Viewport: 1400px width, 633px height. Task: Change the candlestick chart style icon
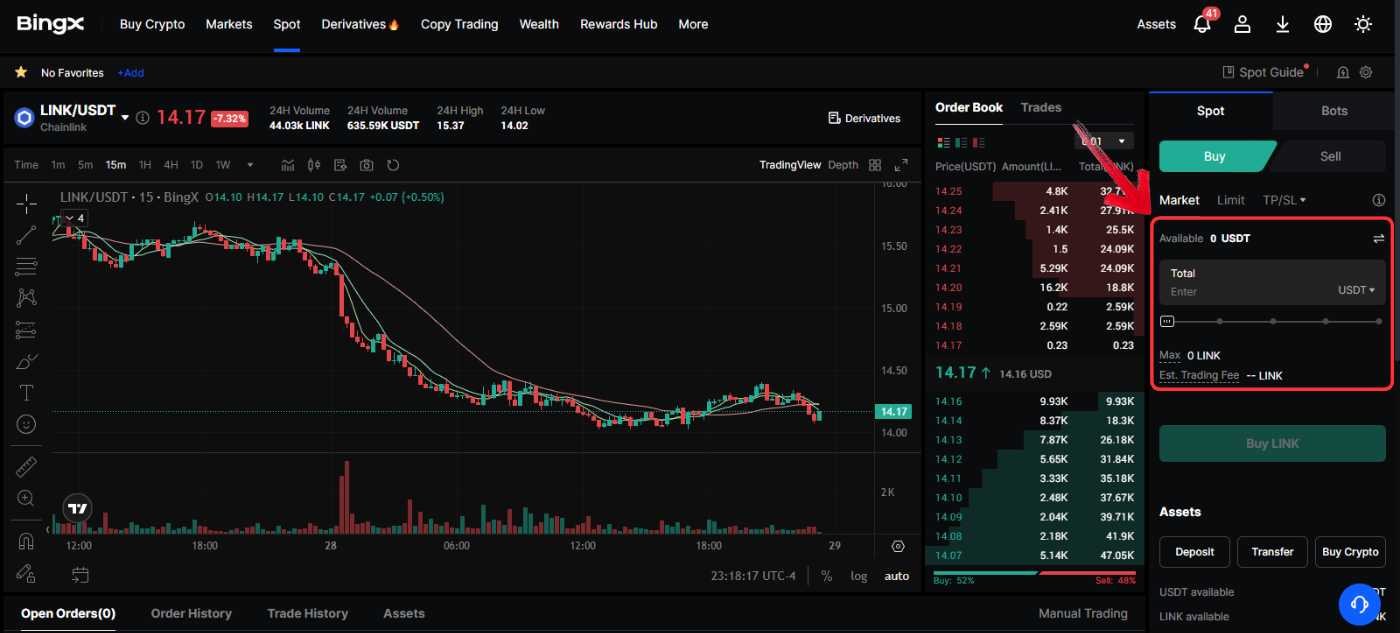point(314,165)
